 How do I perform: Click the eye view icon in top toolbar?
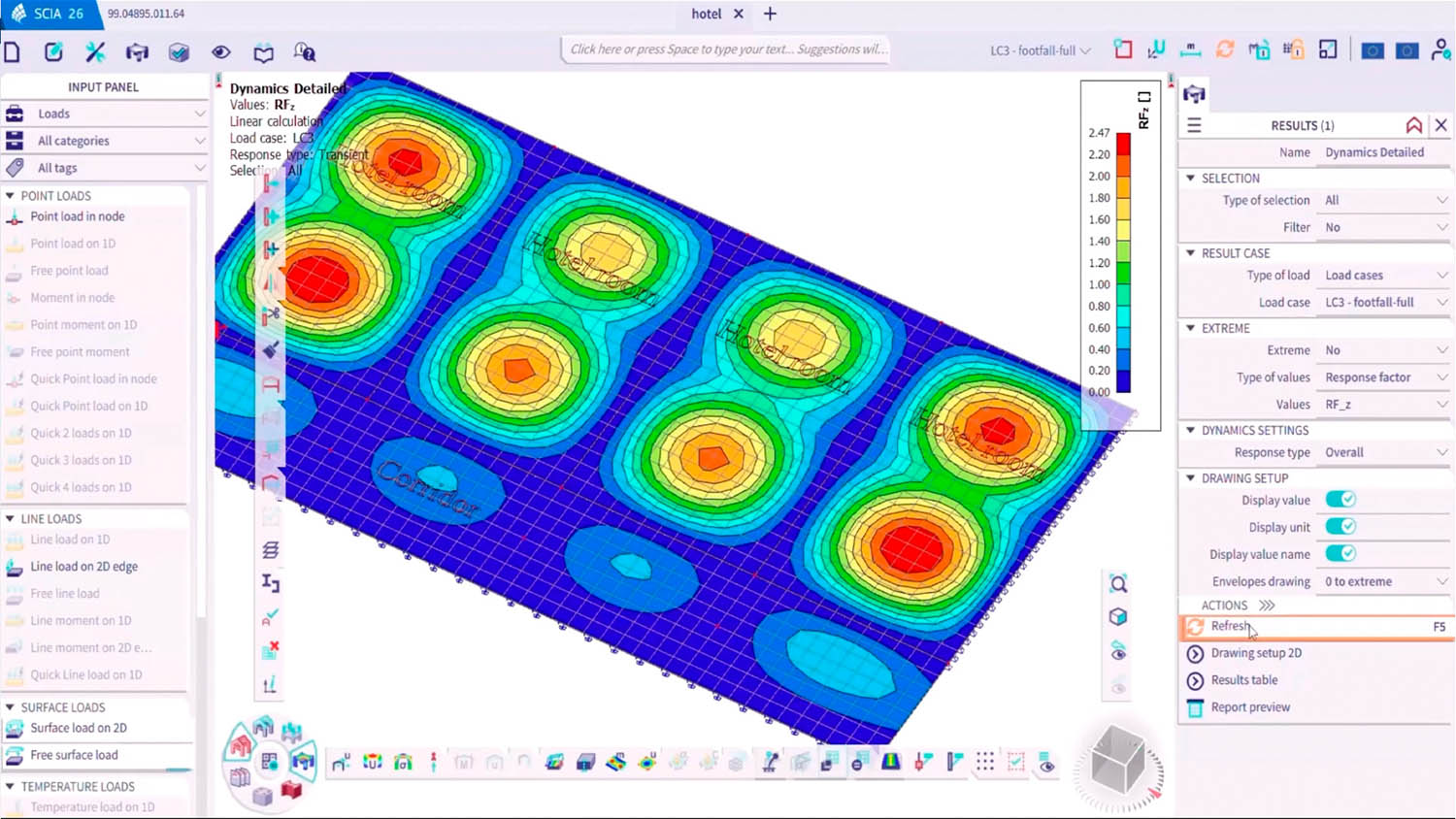coord(221,52)
